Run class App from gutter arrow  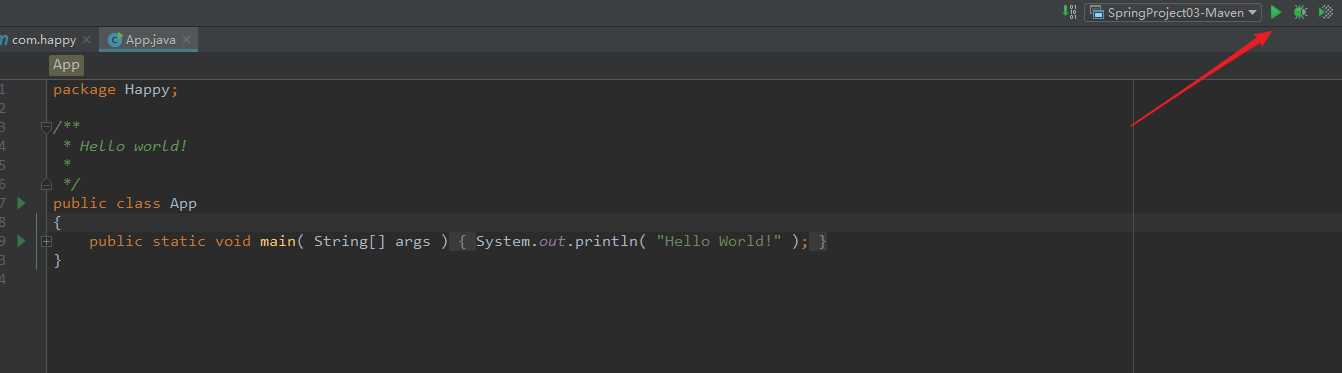(22, 203)
